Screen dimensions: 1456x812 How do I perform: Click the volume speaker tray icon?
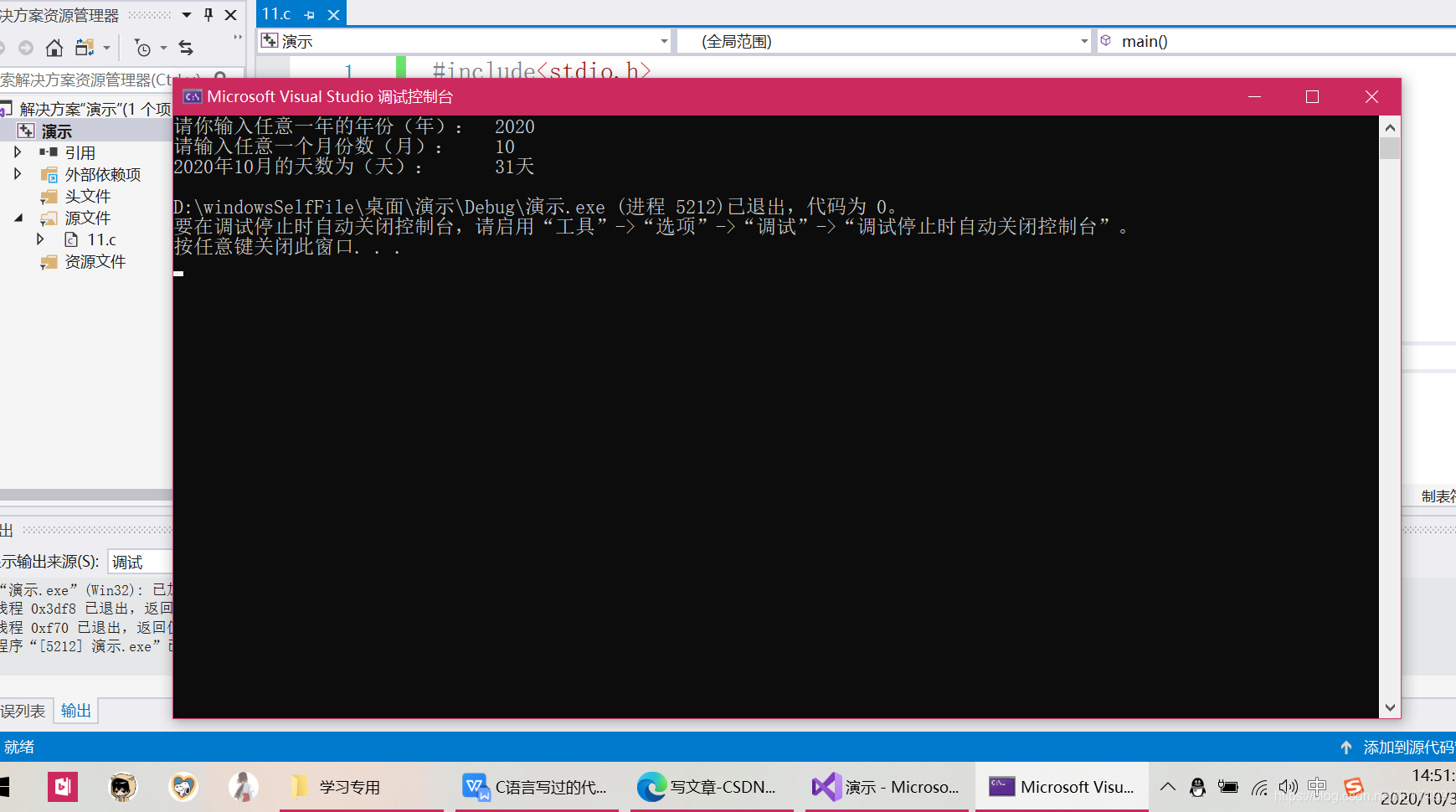(1289, 787)
